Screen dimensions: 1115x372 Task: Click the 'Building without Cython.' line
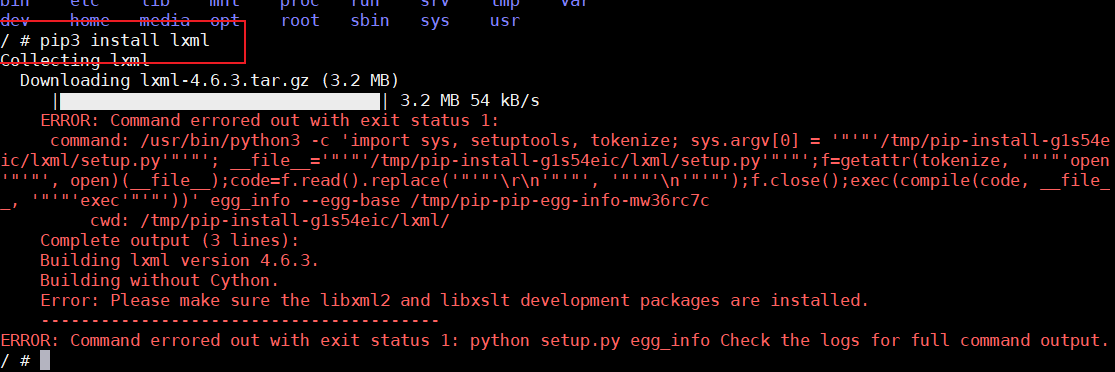pyautogui.click(x=159, y=280)
